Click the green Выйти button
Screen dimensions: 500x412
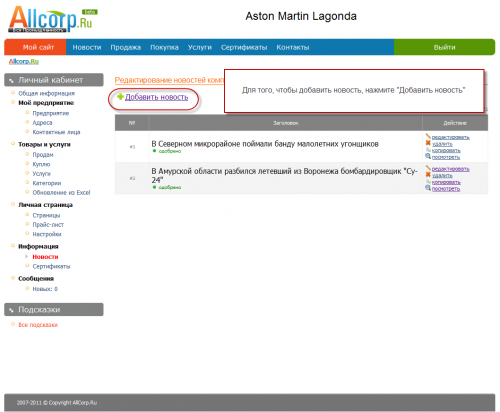444,47
